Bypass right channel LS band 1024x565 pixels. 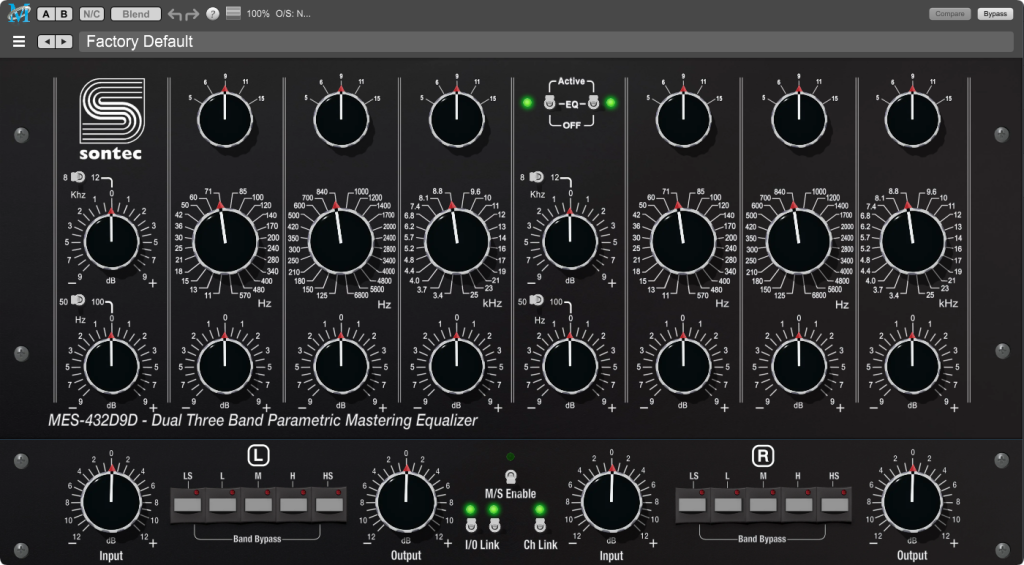(693, 504)
